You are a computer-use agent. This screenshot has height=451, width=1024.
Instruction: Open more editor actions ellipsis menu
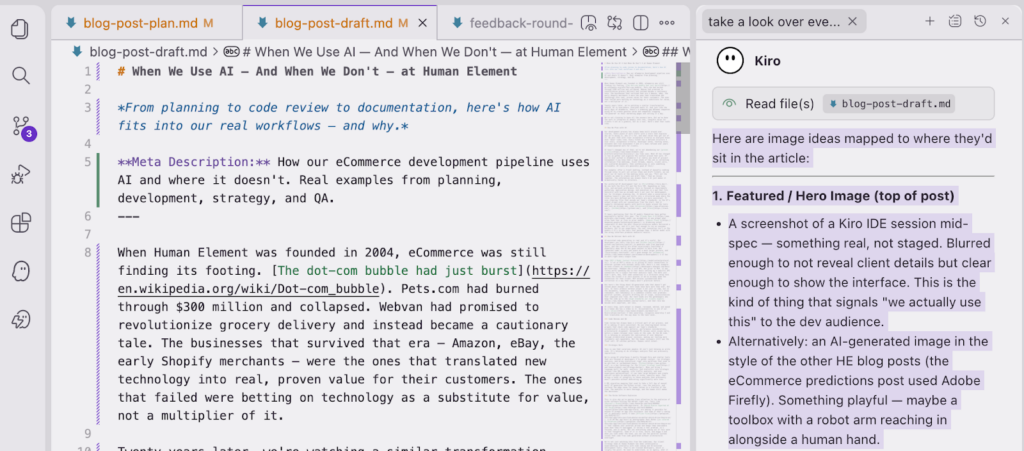(667, 23)
